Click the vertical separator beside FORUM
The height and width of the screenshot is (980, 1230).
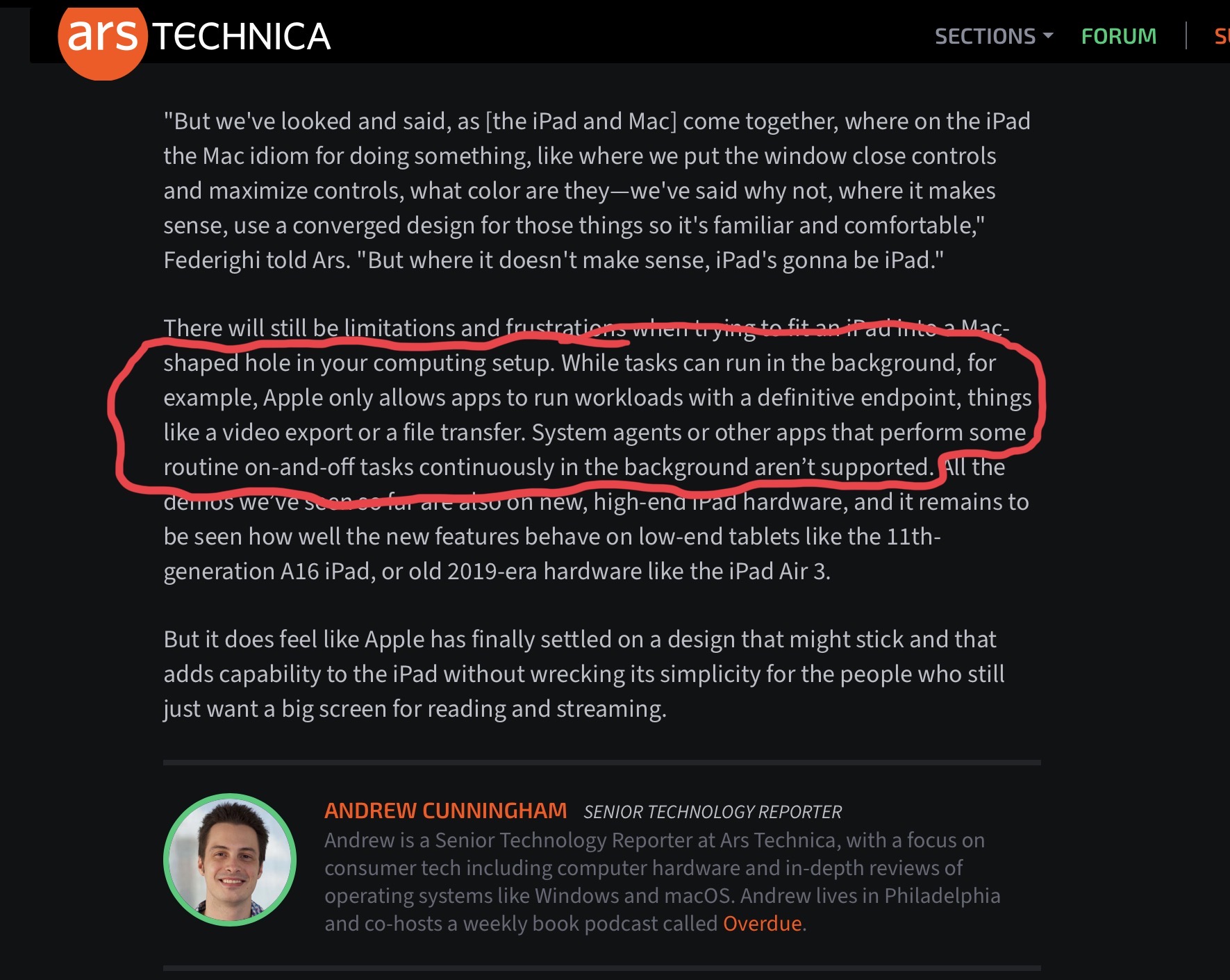point(1186,36)
